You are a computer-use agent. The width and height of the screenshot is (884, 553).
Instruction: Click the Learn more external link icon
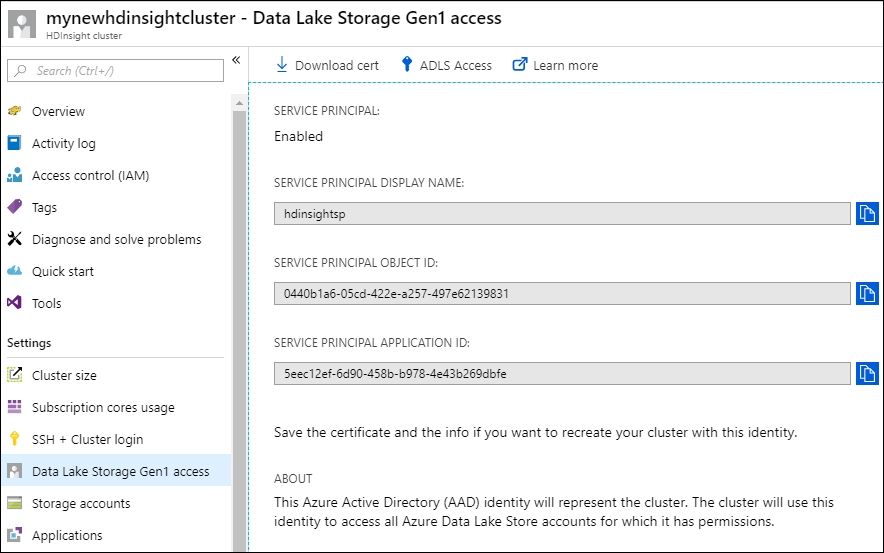pyautogui.click(x=520, y=64)
